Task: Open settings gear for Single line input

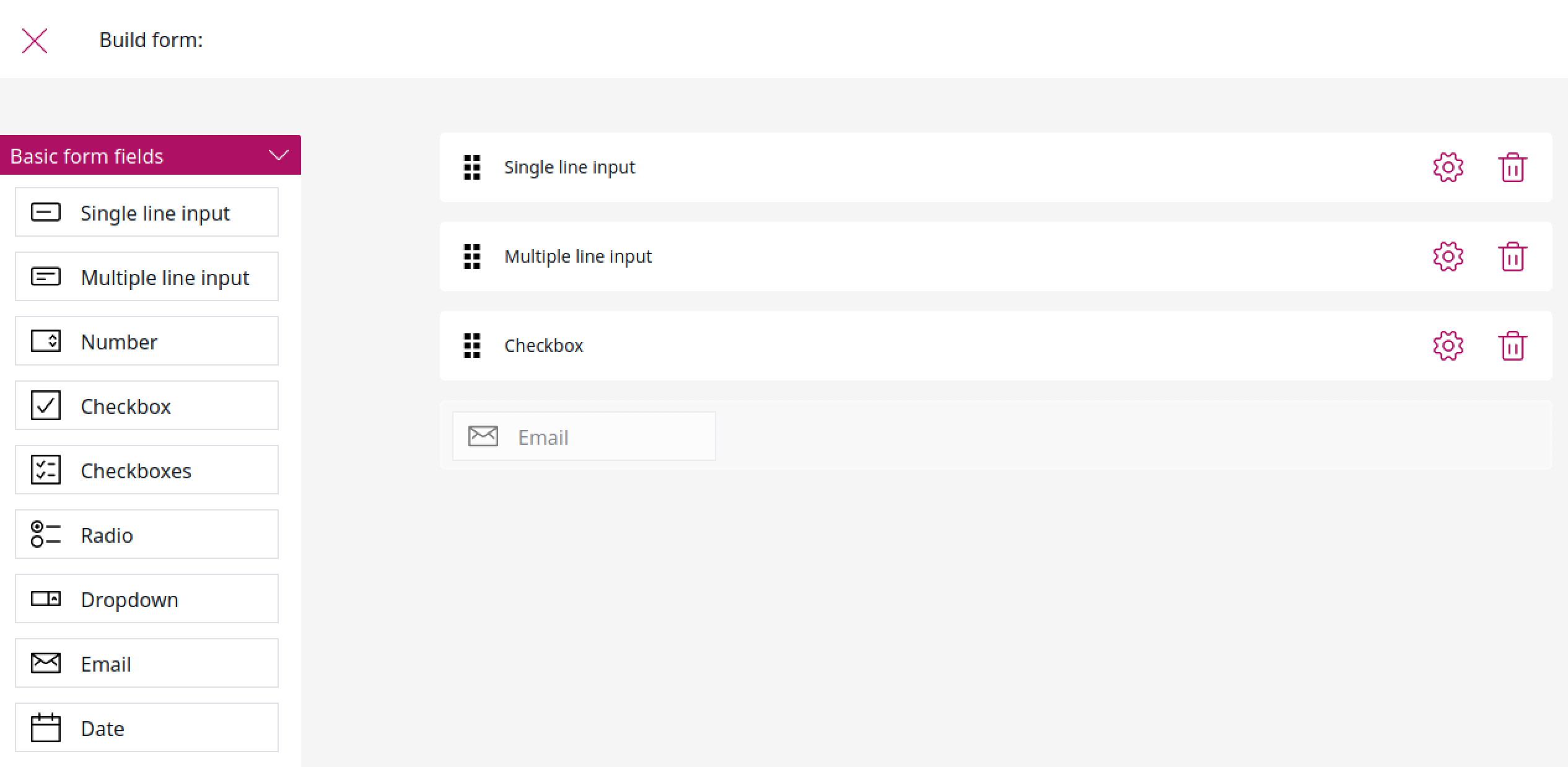Action: coord(1448,167)
